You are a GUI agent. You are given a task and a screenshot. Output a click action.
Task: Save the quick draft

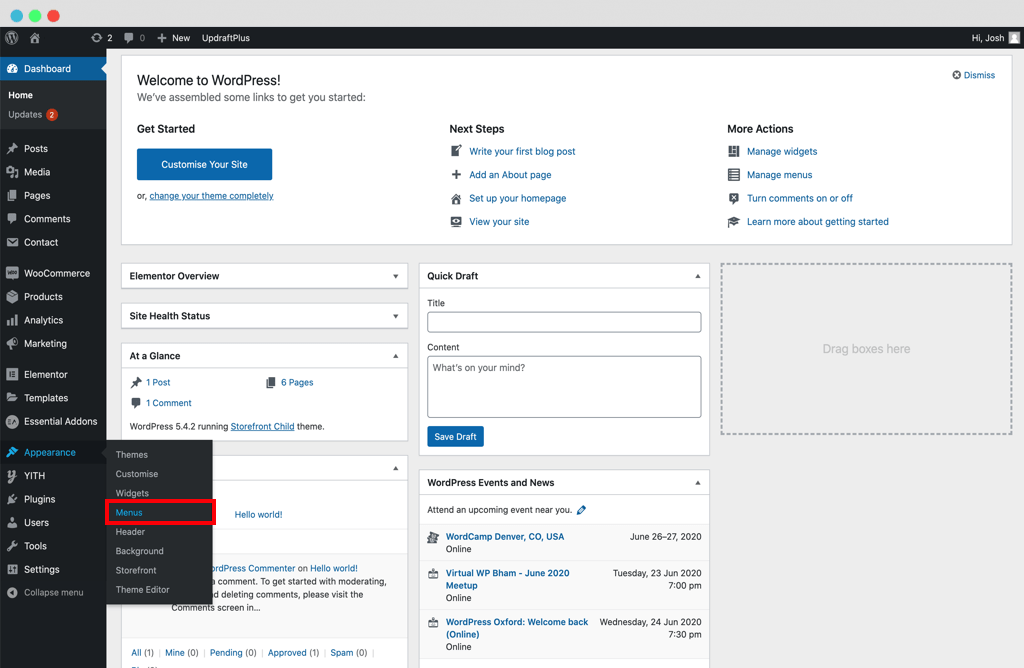click(455, 436)
